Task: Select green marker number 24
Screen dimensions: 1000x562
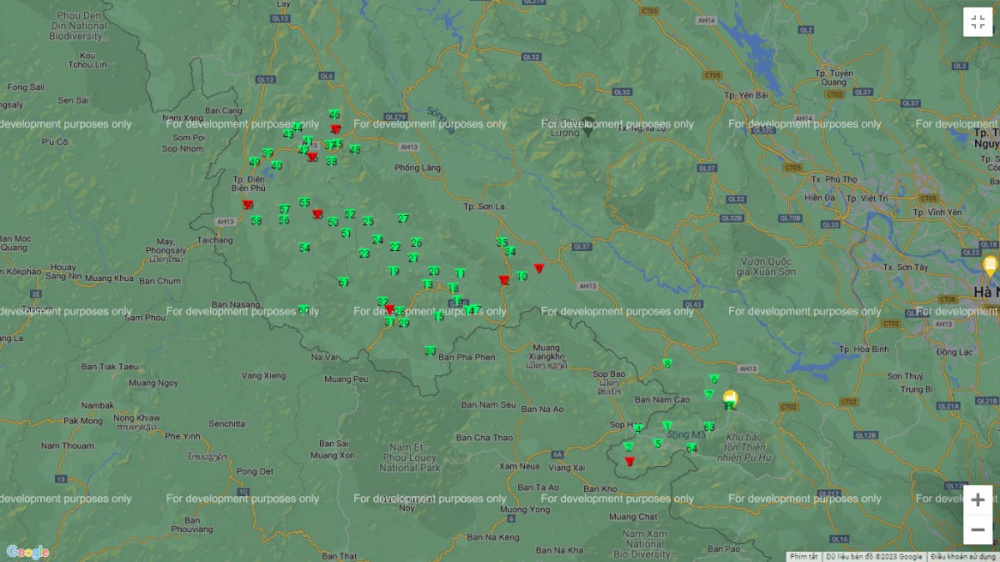Action: tap(378, 240)
